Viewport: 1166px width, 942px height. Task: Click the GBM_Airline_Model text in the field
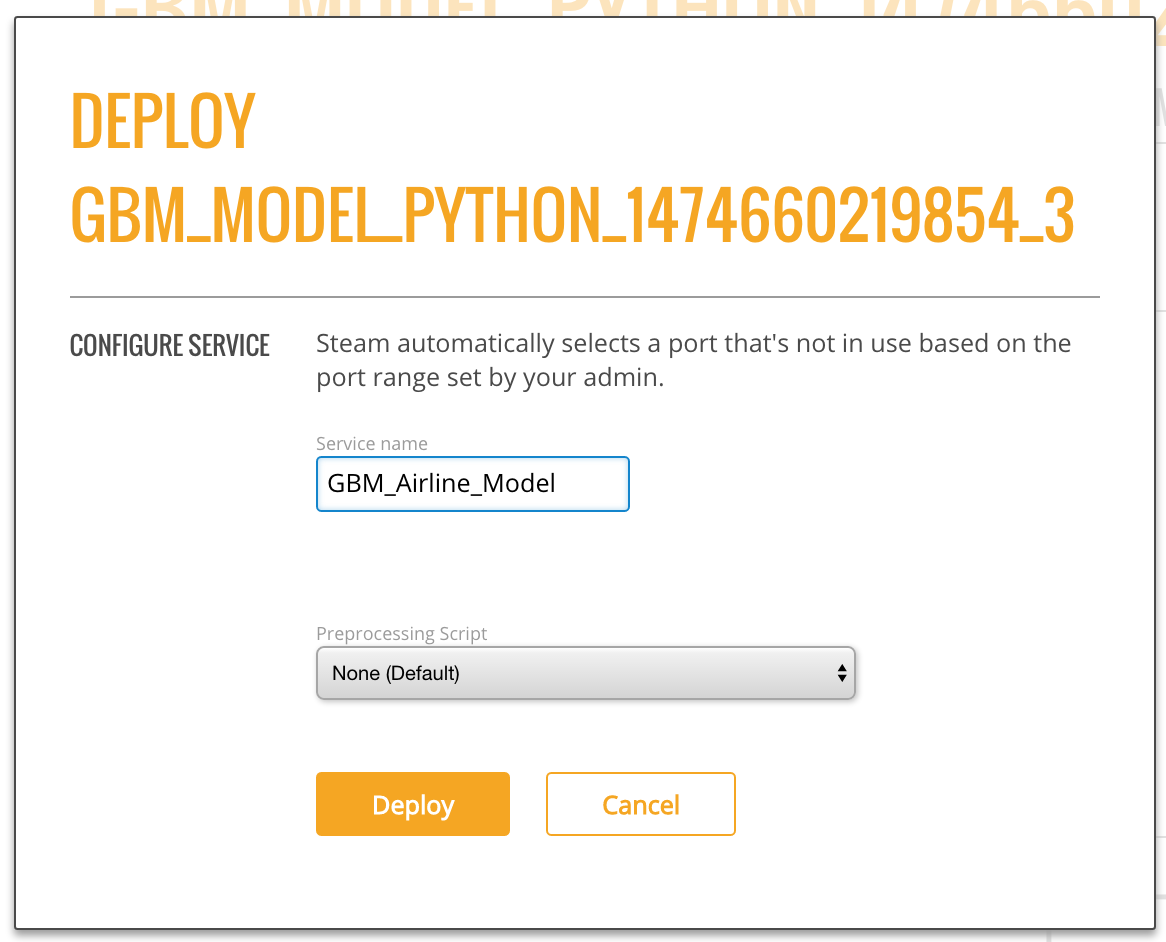tap(441, 484)
